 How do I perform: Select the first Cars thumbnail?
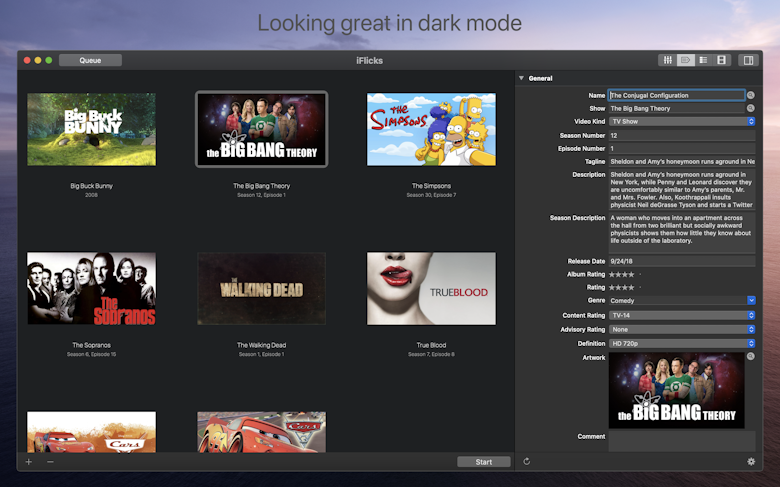click(92, 432)
